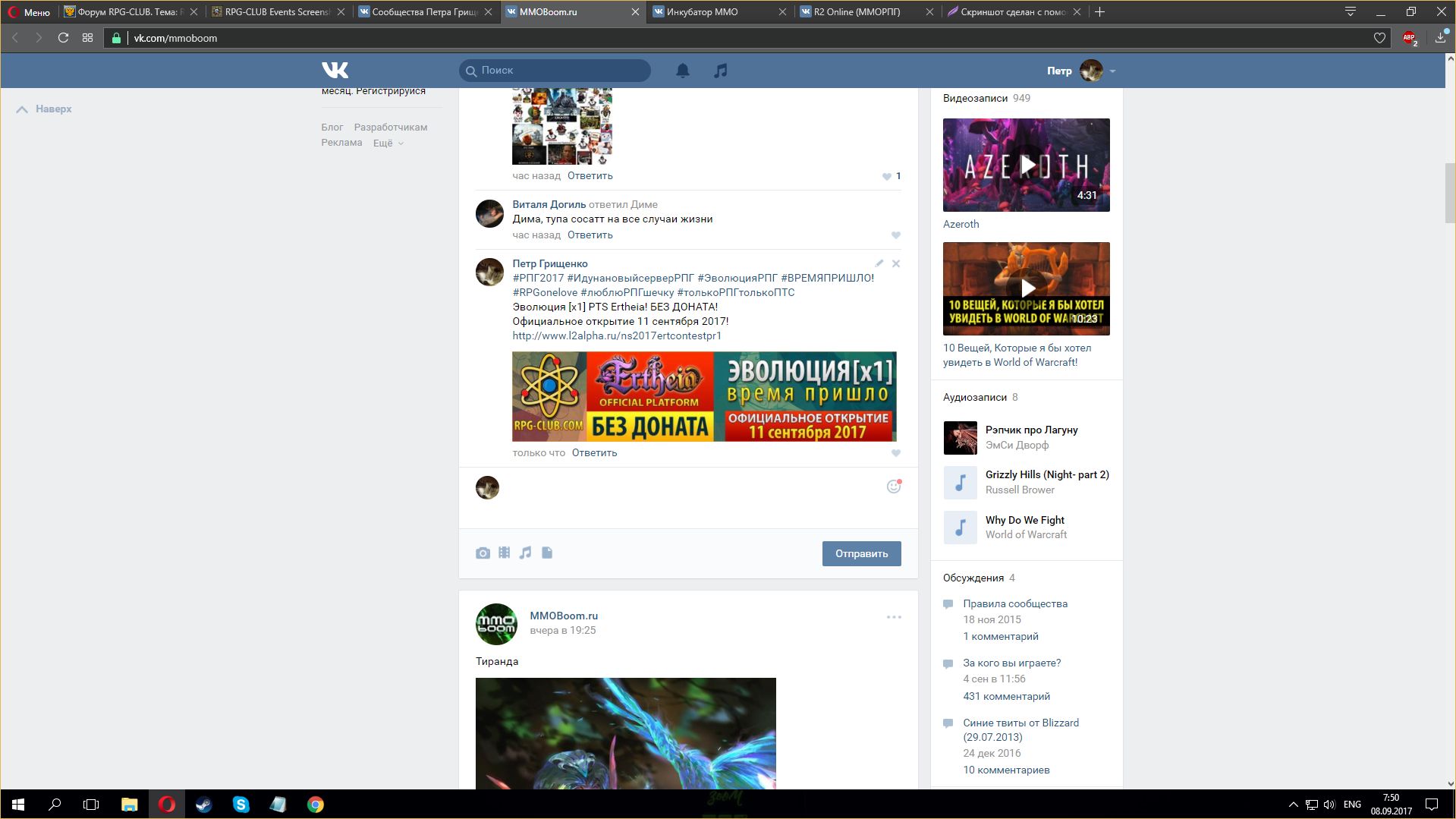The width and height of the screenshot is (1456, 819).
Task: Open the l2alpha.ru contest link
Action: (617, 335)
